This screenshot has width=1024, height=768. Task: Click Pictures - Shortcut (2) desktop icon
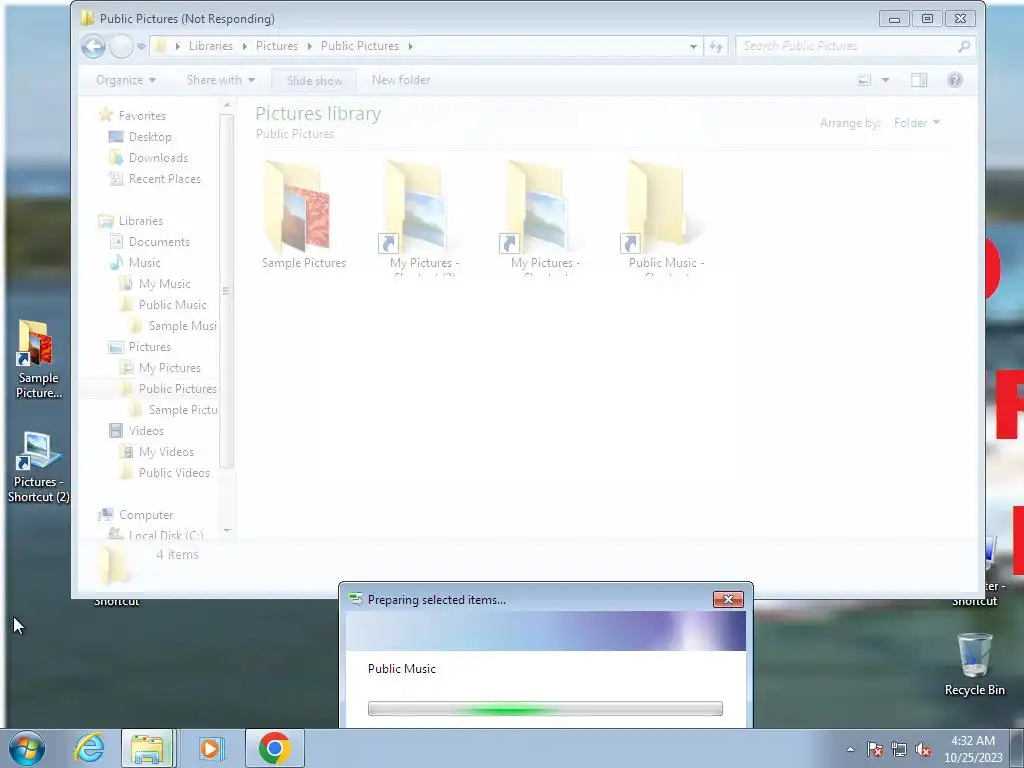[x=38, y=467]
